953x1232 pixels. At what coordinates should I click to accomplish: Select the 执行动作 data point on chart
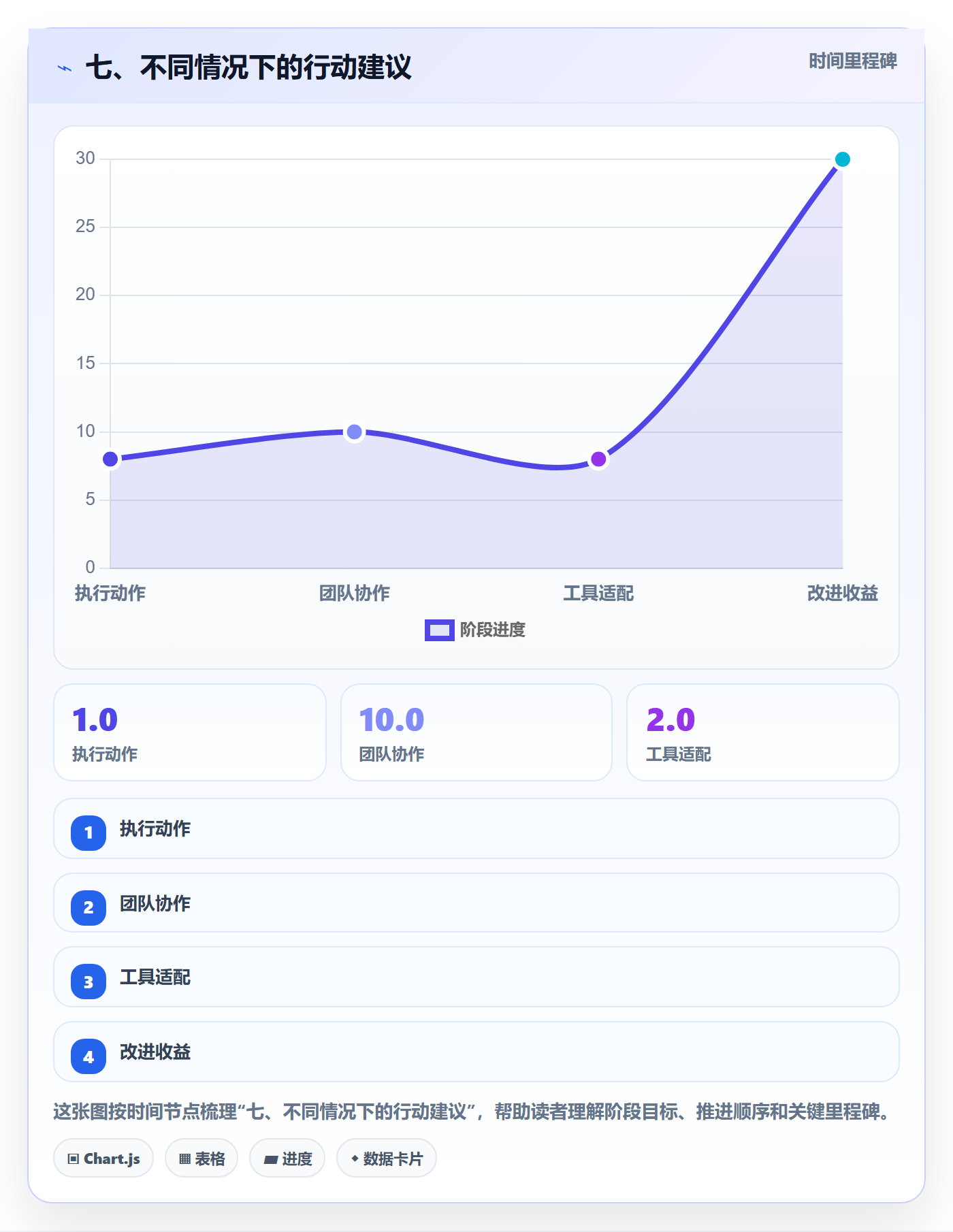[110, 459]
